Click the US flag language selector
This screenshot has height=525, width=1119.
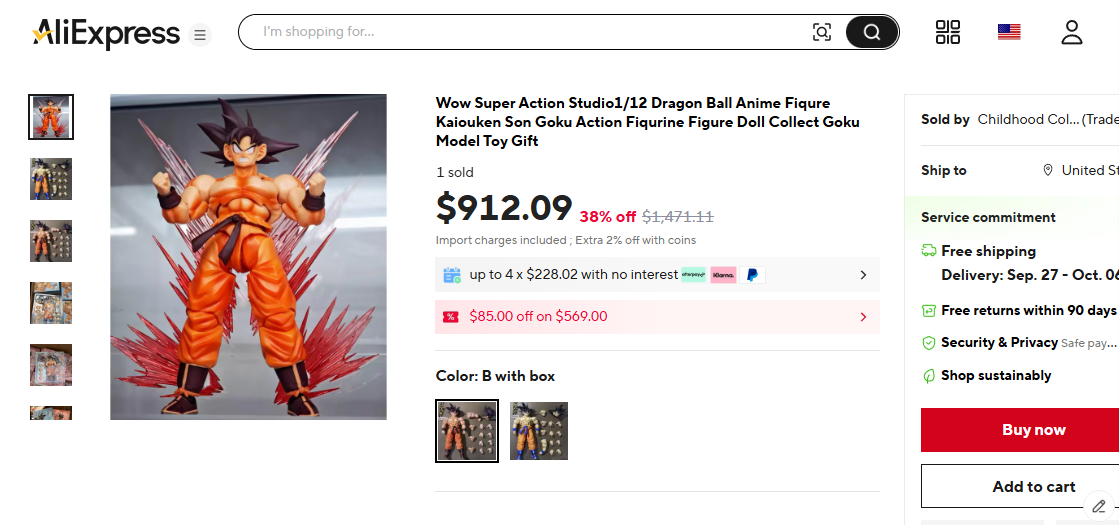pyautogui.click(x=1009, y=32)
